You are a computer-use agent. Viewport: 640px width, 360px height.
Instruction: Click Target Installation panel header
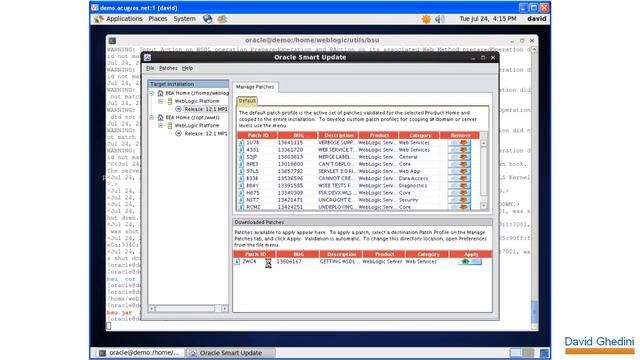point(188,84)
